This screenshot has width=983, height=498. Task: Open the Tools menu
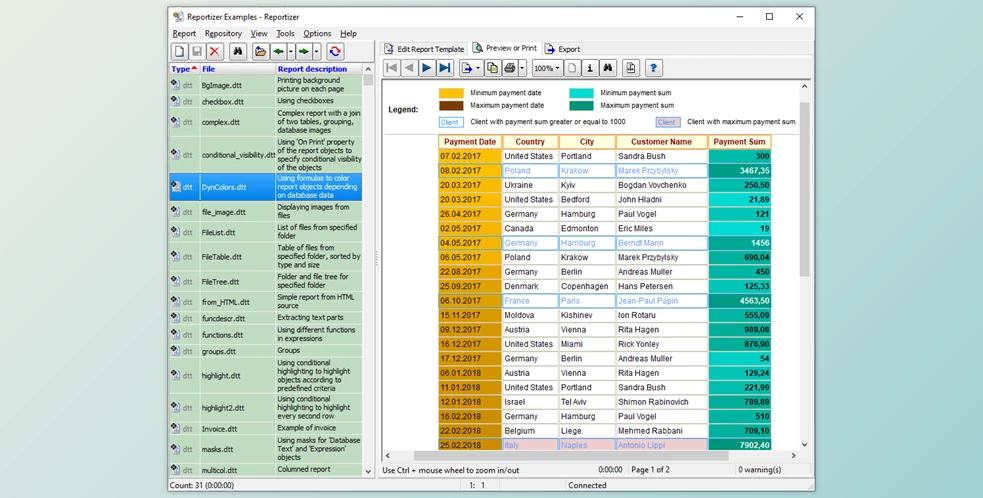tap(285, 34)
